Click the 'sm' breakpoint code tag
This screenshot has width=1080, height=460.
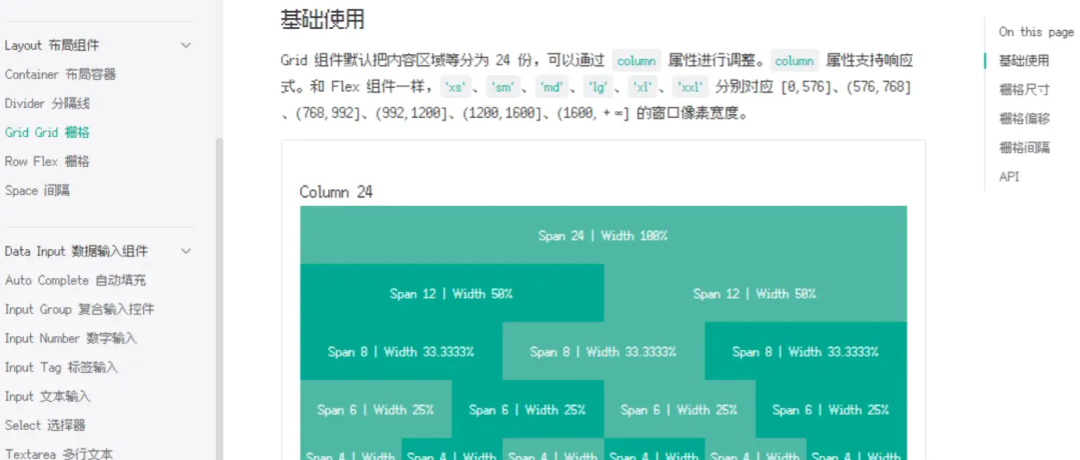click(x=503, y=87)
